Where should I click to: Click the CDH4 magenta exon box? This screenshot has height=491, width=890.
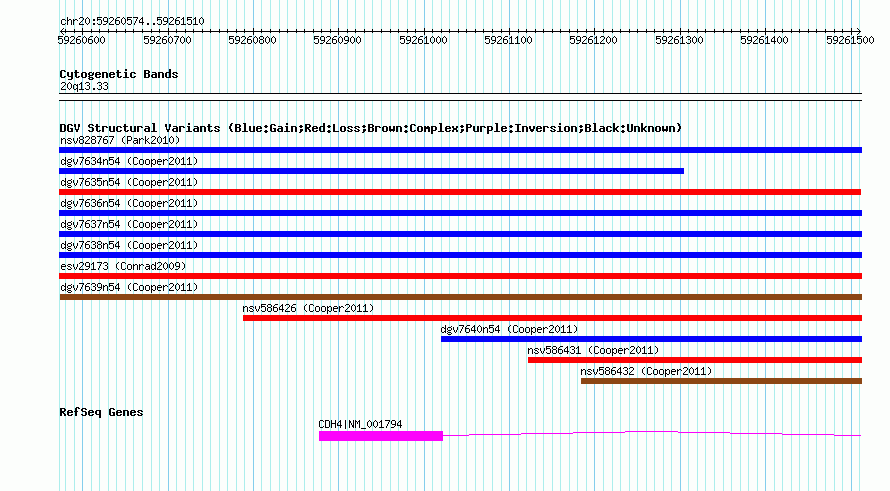point(381,436)
